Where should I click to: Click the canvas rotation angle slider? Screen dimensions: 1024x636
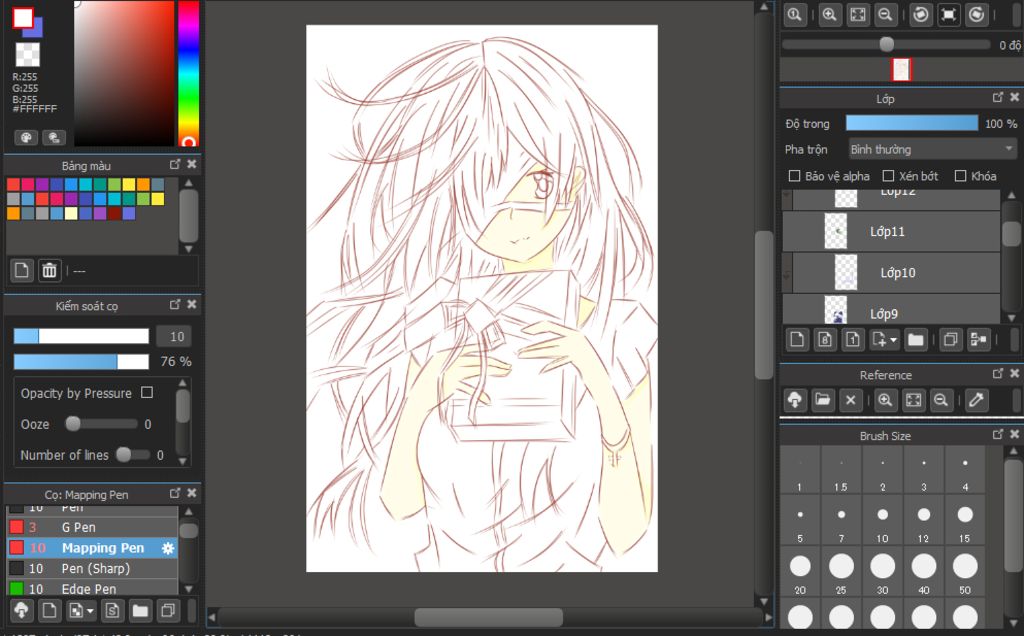[886, 44]
